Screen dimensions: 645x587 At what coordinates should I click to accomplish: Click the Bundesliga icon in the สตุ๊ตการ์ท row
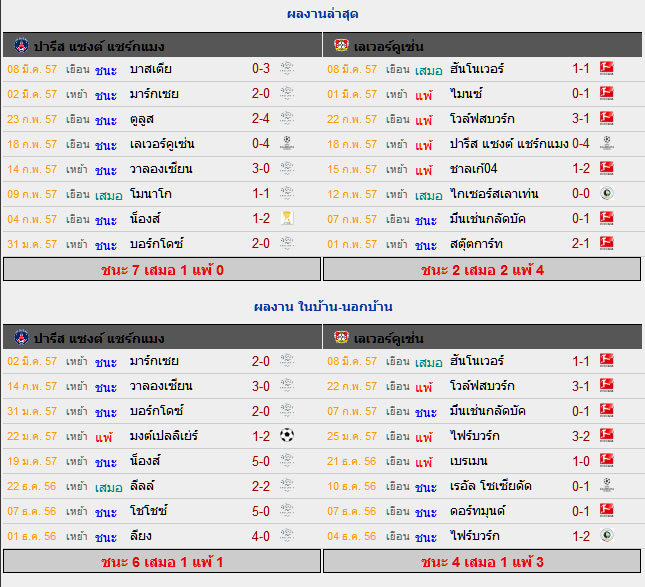tap(607, 243)
